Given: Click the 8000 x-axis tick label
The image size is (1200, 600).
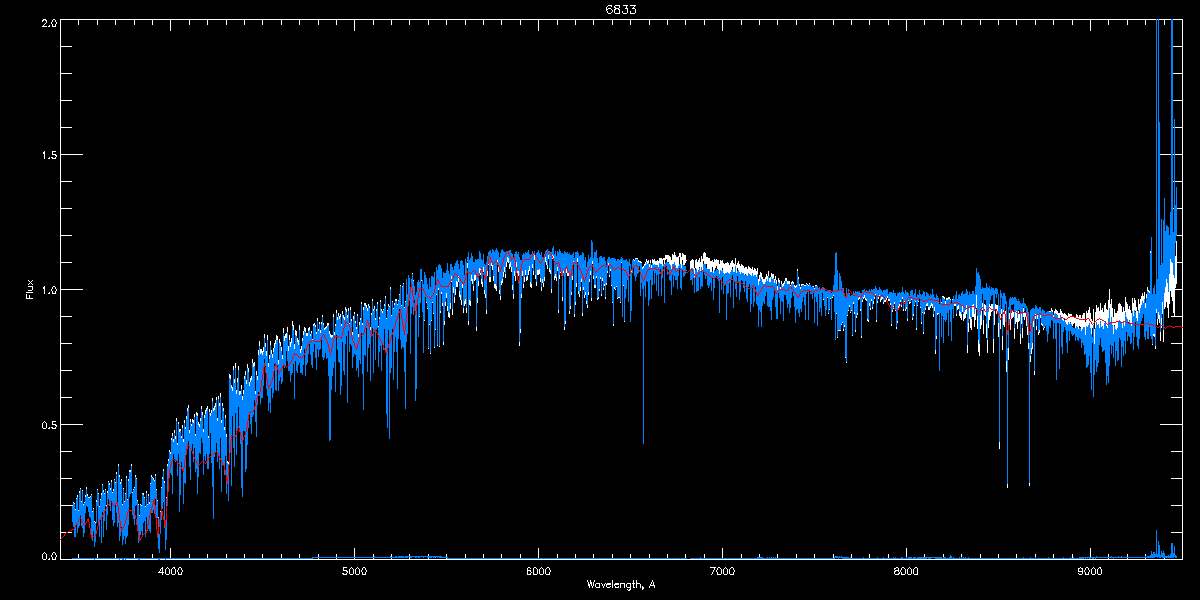Looking at the screenshot, I should point(906,572).
